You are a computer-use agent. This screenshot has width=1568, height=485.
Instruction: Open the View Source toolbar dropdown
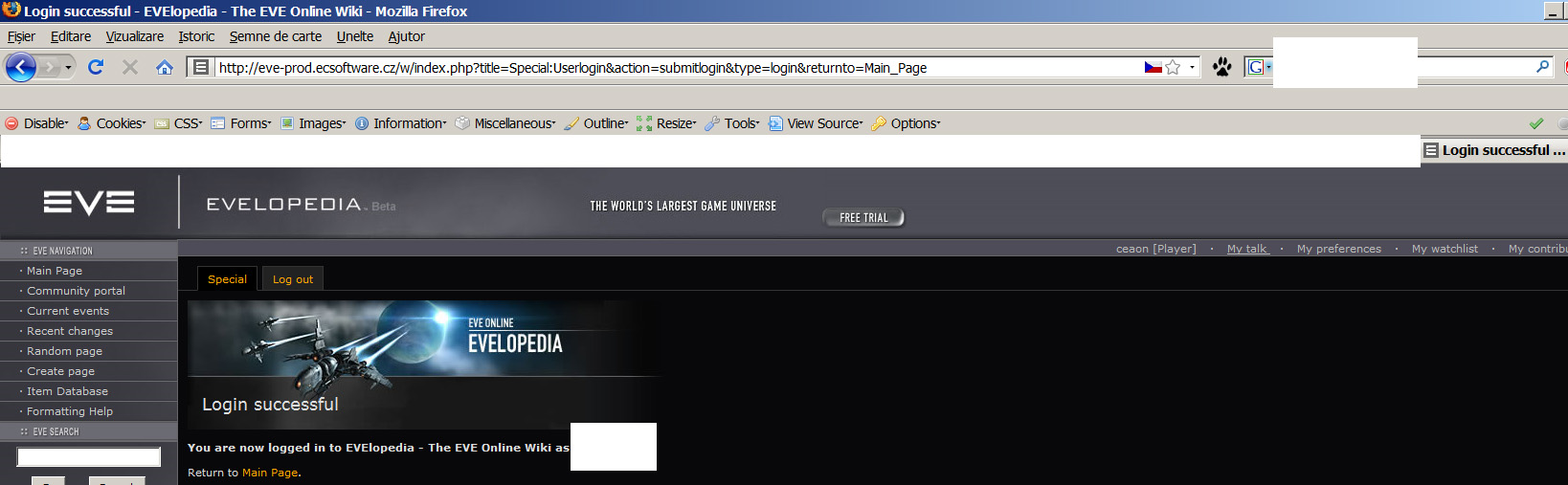816,123
